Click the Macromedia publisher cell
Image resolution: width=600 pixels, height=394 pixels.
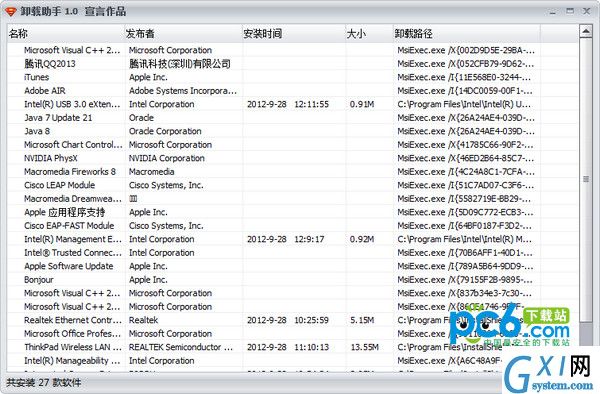[151, 172]
